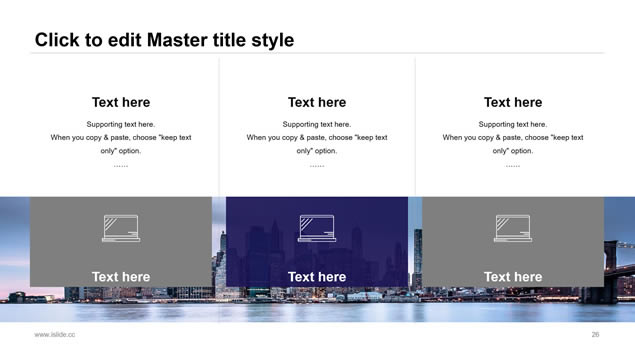Viewport: 635px width, 361px height.
Task: Open the www.islide.cc footer link
Action: [x=55, y=334]
